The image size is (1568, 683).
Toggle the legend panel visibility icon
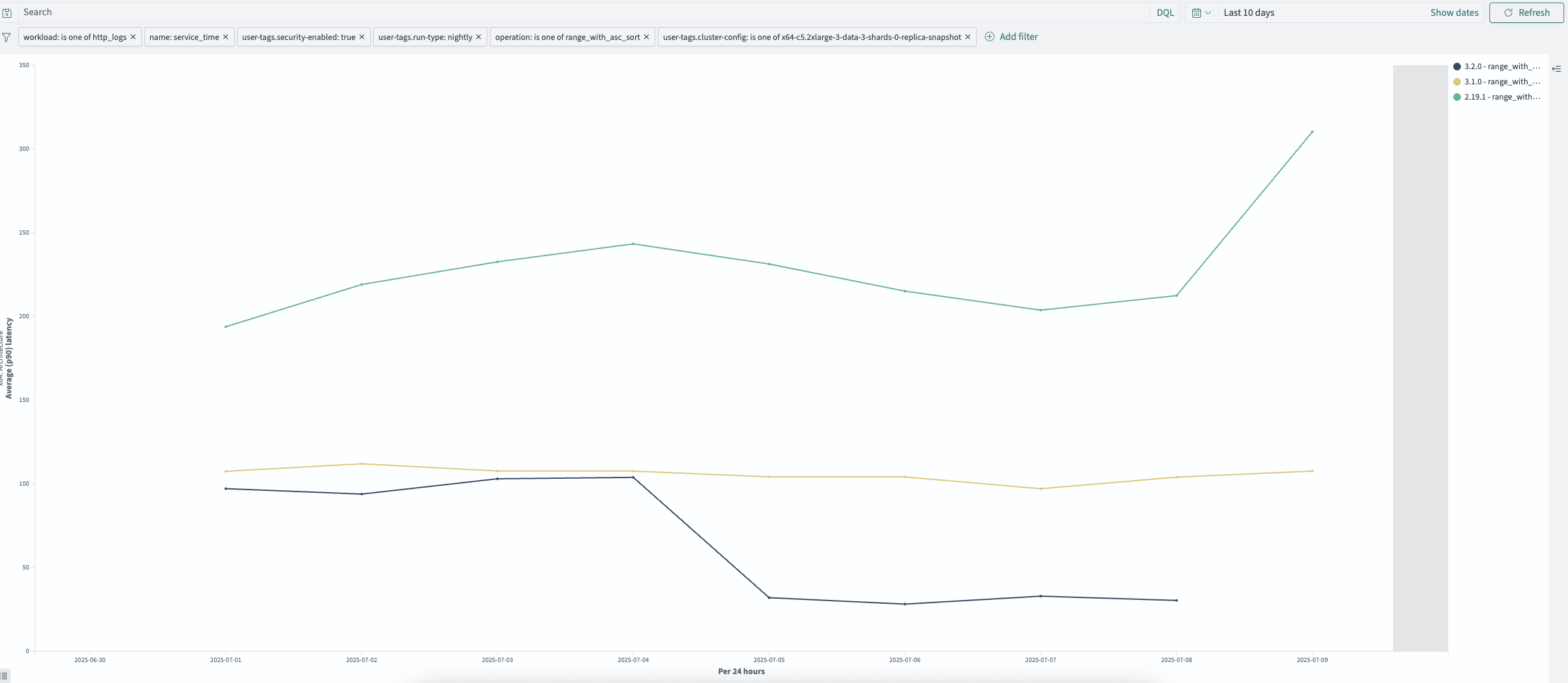(1556, 68)
